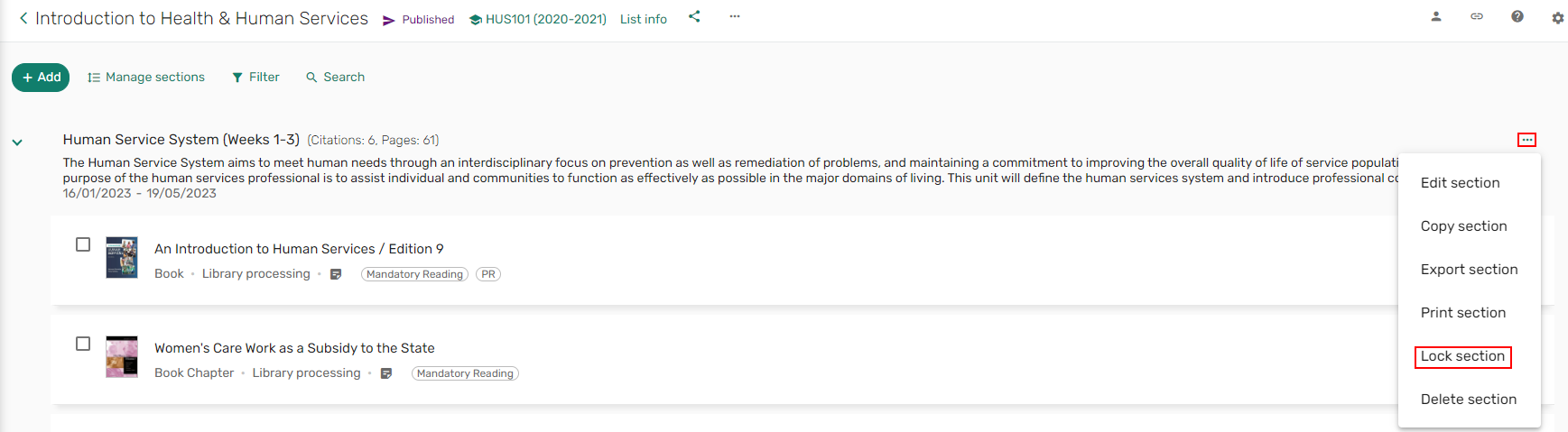
Task: Click the permalink chain icon
Action: [x=1477, y=16]
